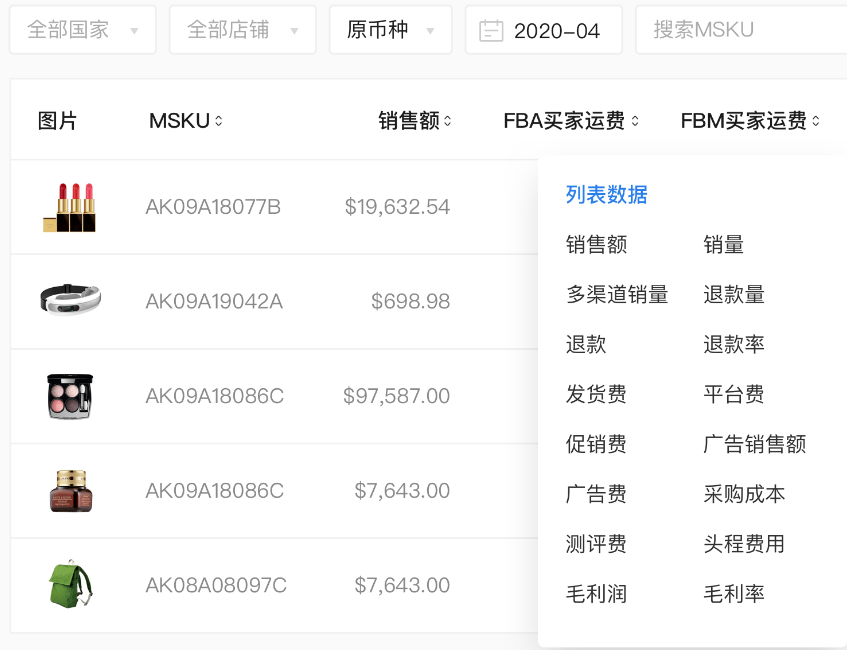Image resolution: width=847 pixels, height=650 pixels.
Task: Select 毛利润 option in the popup
Action: pos(596,594)
